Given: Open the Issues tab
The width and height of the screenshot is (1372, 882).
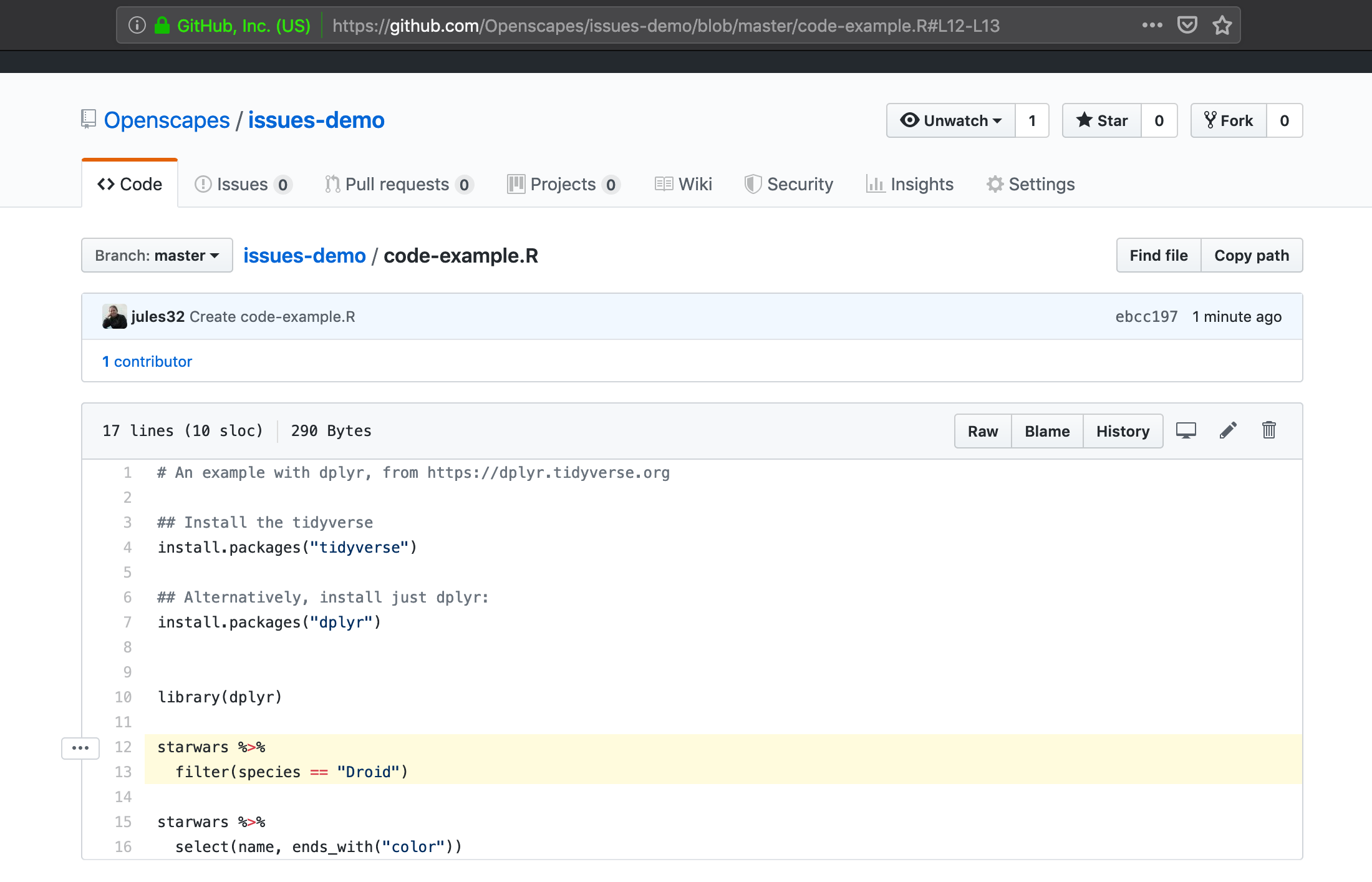Looking at the screenshot, I should 243,184.
